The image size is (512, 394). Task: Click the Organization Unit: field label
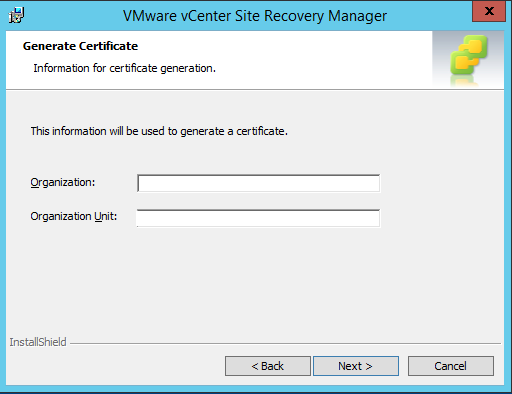[74, 216]
